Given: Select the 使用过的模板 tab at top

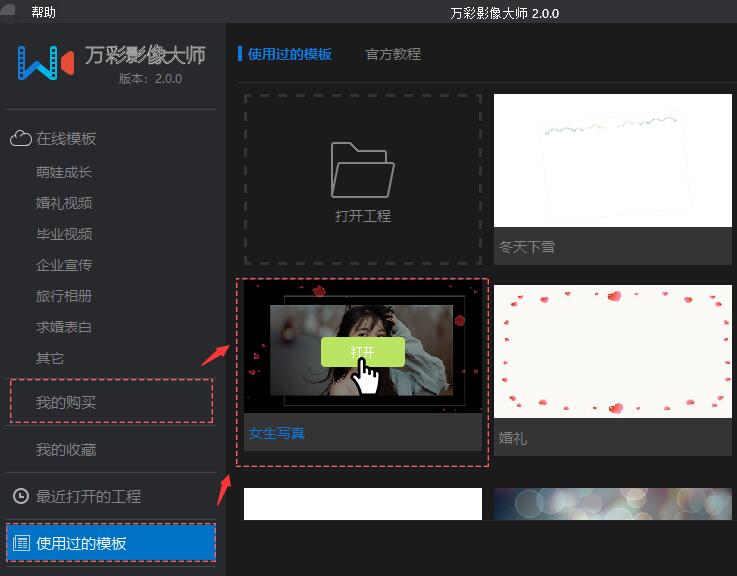Looking at the screenshot, I should point(289,54).
